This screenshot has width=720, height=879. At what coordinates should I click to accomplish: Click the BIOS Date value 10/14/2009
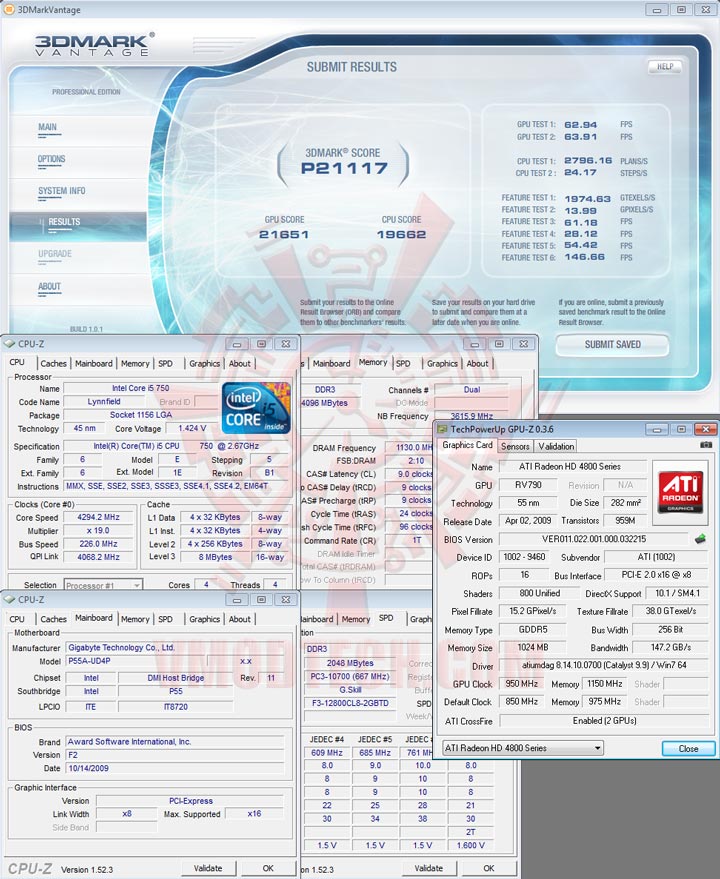tap(175, 769)
